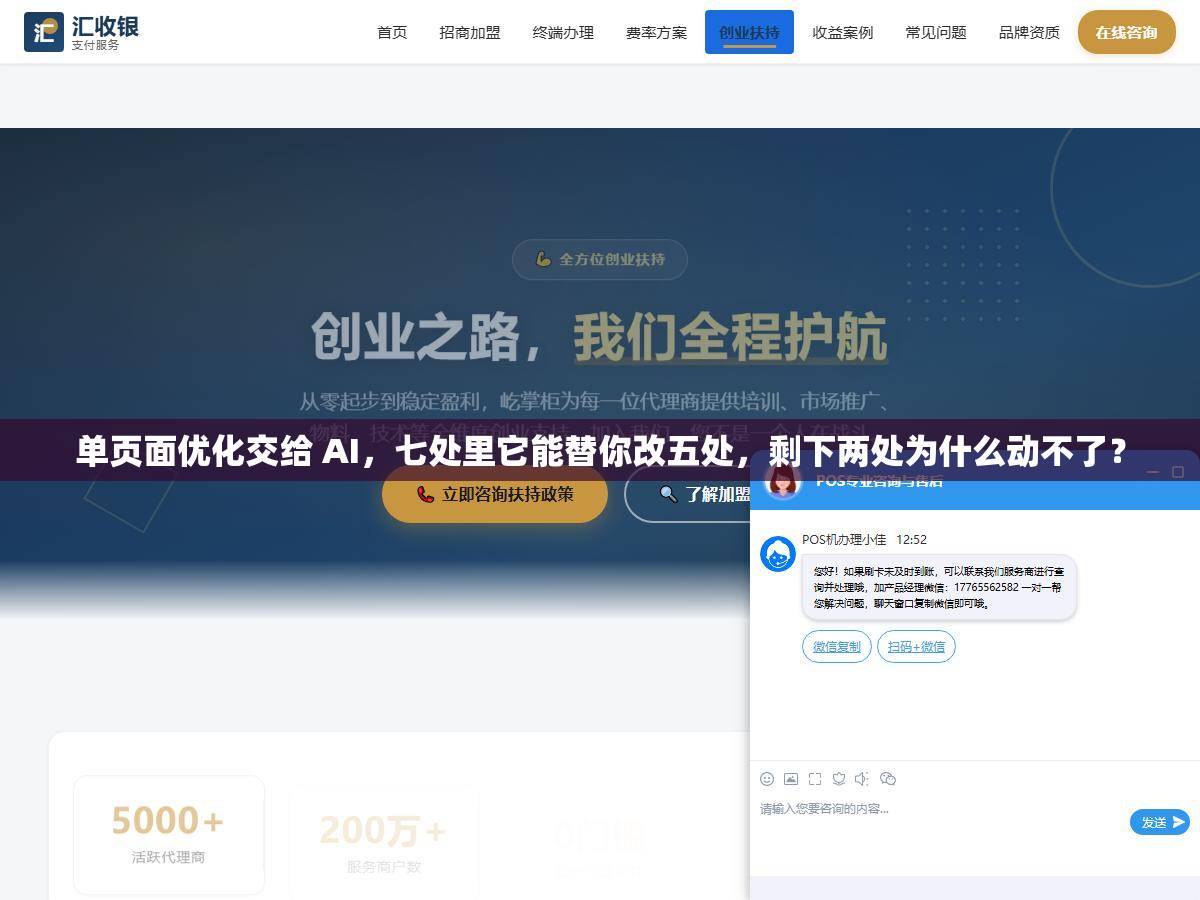Minimize the chat widget window
This screenshot has height=900, width=1200.
pyautogui.click(x=1154, y=471)
